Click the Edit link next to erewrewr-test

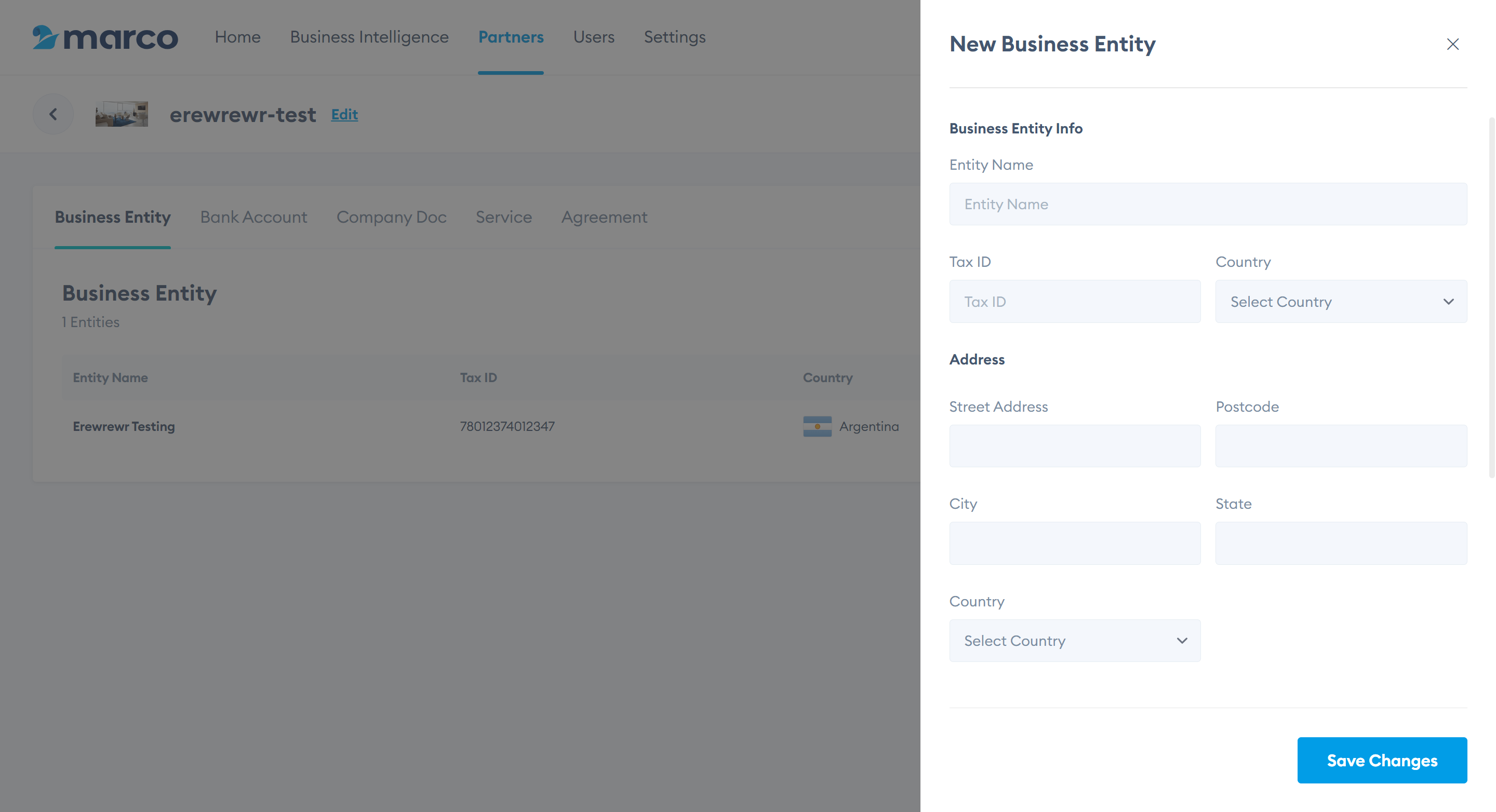(344, 114)
